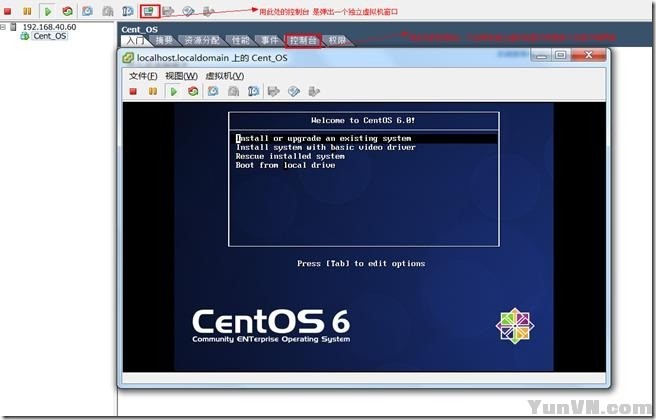This screenshot has height=420, width=656.
Task: Click revert to snapshot icon in main toolbar
Action: pos(108,11)
